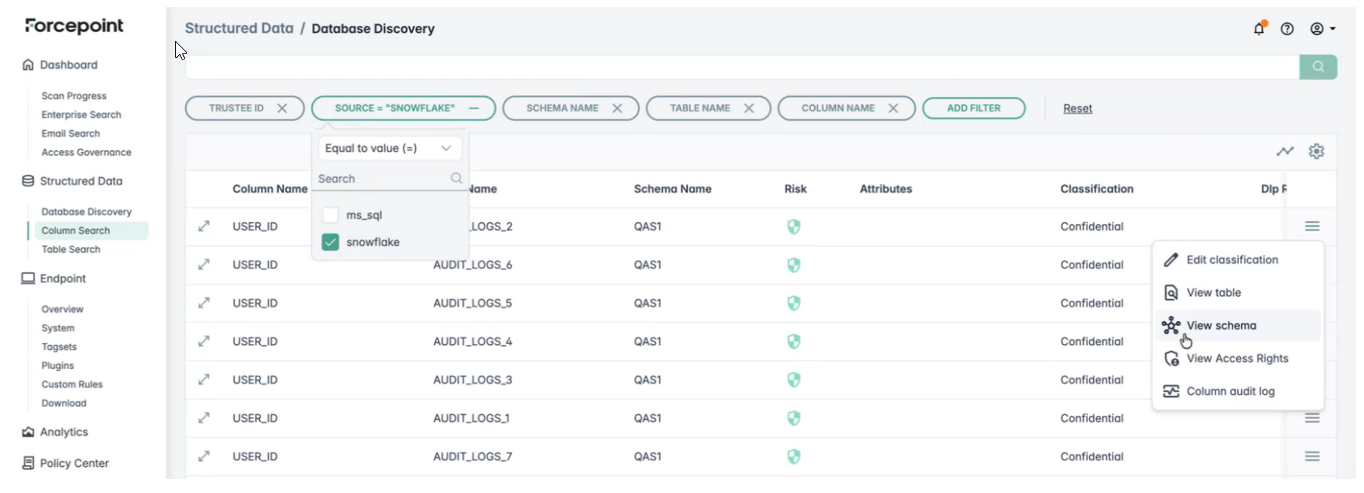The height and width of the screenshot is (493, 1364).
Task: Open hamburger menu for AUDIT_LOGS_7 row
Action: (1312, 456)
